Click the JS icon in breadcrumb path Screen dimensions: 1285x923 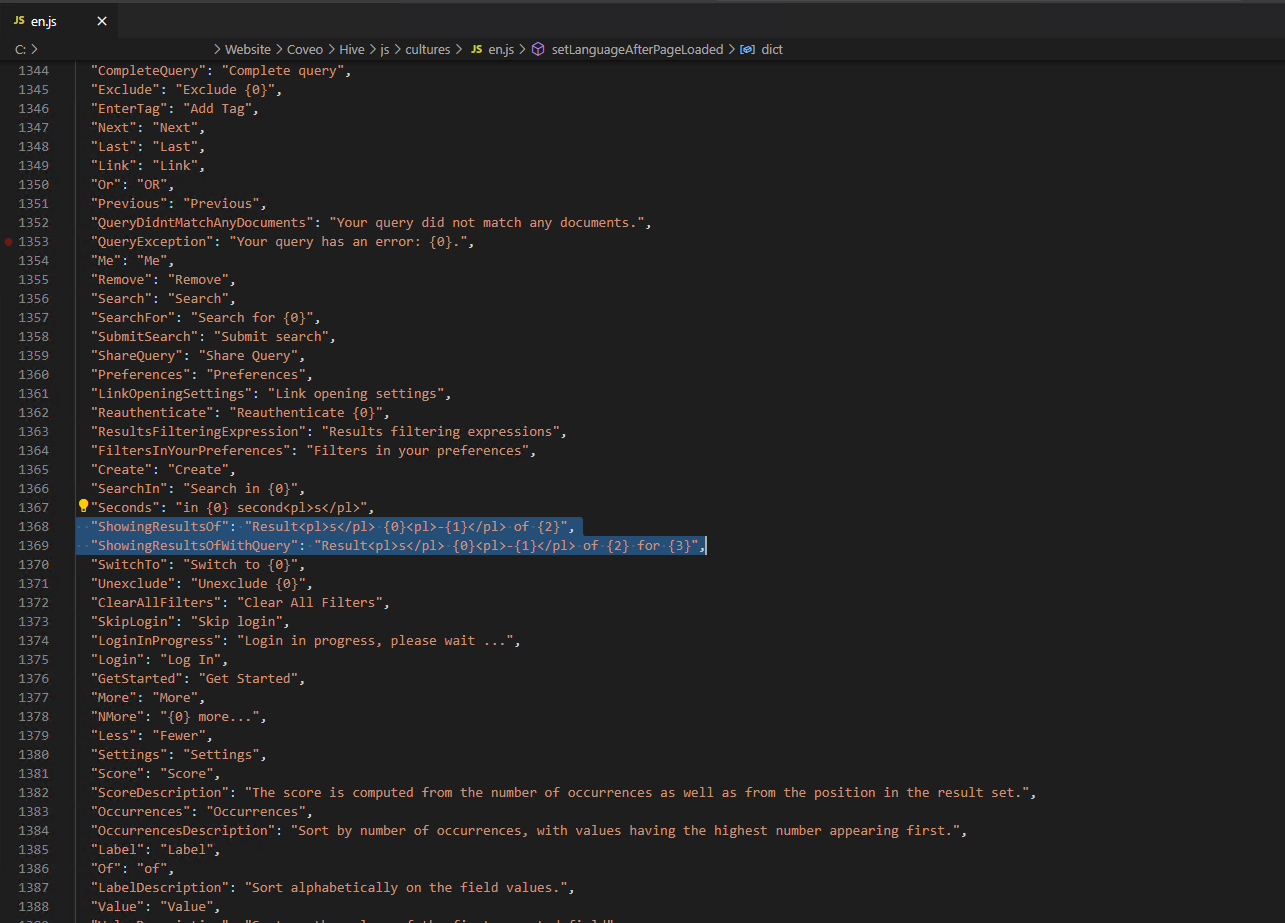pos(476,49)
